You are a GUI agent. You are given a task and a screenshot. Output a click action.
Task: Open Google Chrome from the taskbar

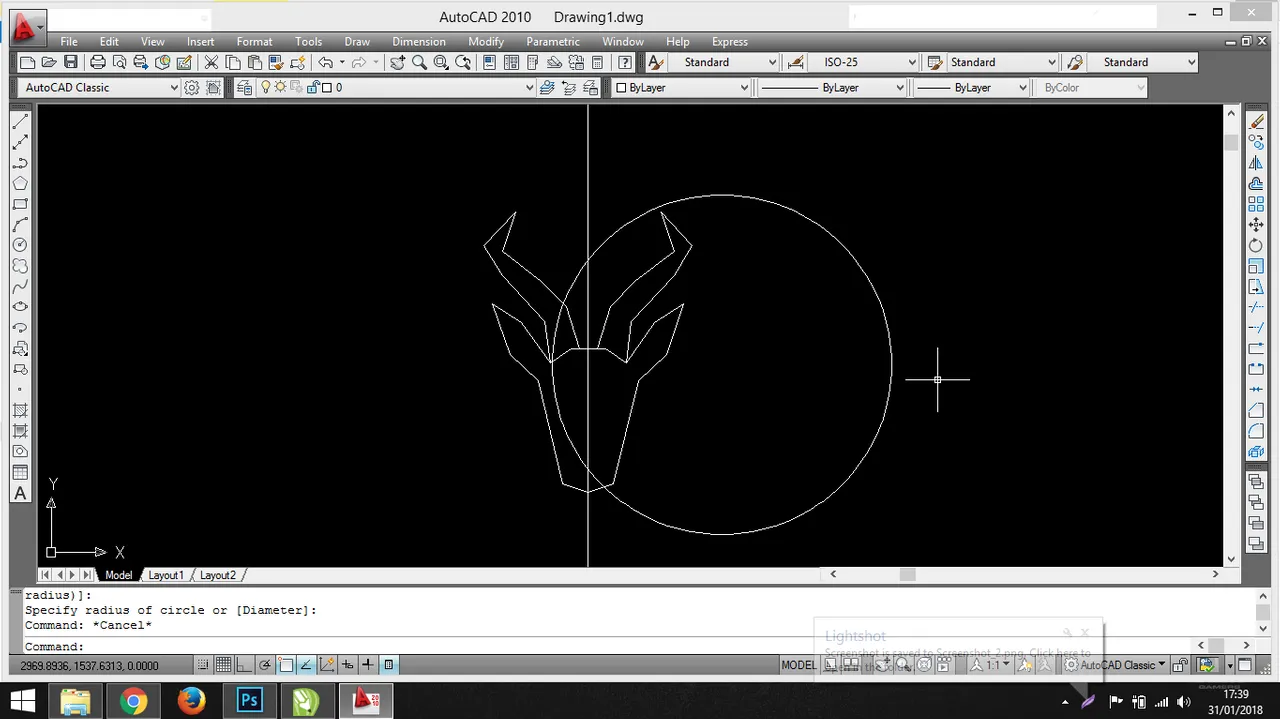point(133,701)
